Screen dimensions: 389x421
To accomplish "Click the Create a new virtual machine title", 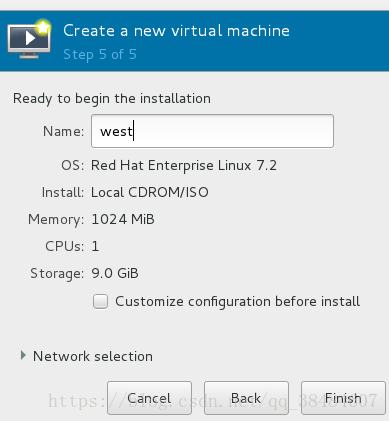I will pyautogui.click(x=176, y=31).
